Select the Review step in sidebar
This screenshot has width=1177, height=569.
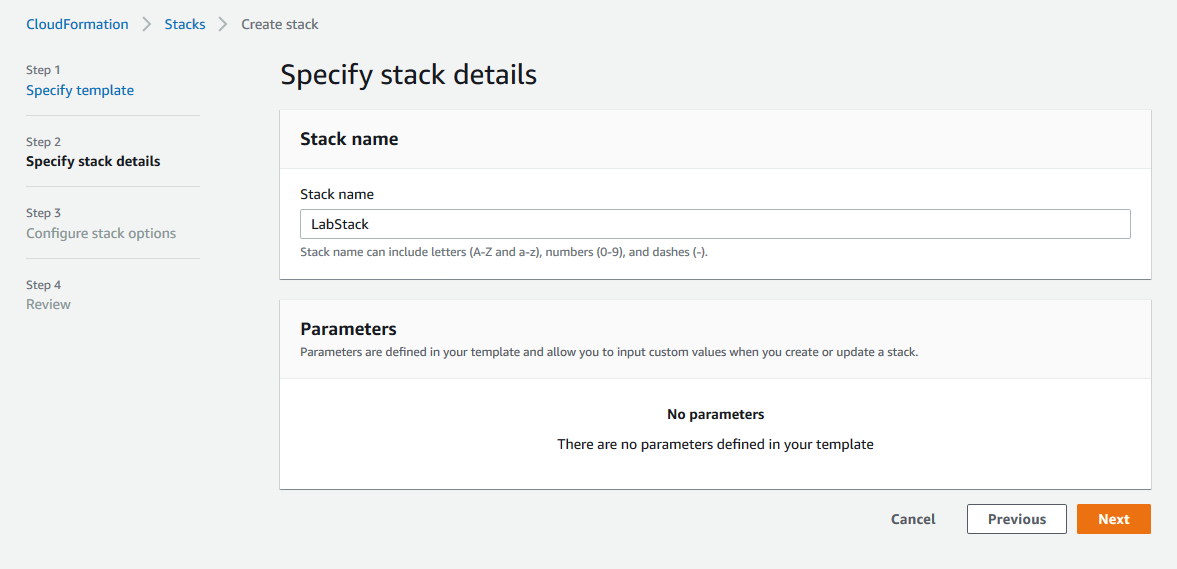pyautogui.click(x=49, y=304)
